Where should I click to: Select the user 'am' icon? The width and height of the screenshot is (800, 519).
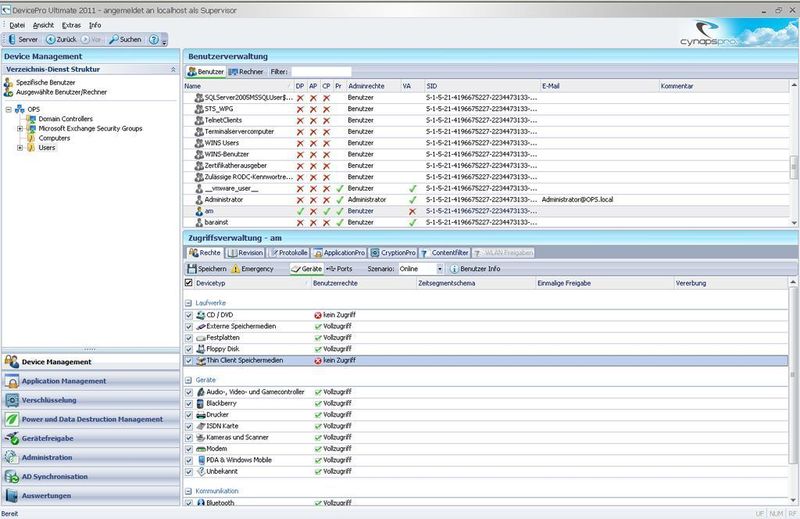click(199, 211)
